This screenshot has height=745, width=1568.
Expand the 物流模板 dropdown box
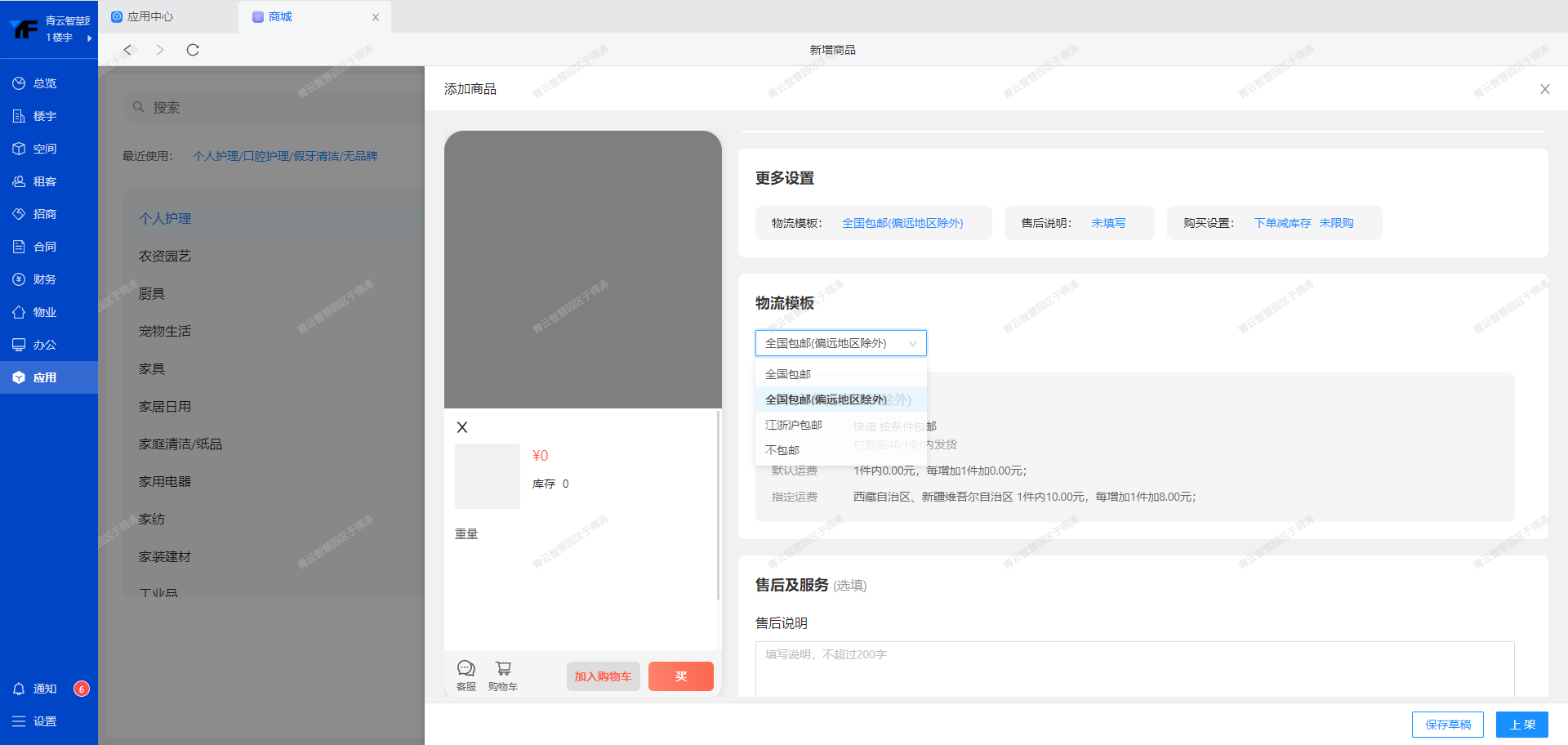point(840,343)
